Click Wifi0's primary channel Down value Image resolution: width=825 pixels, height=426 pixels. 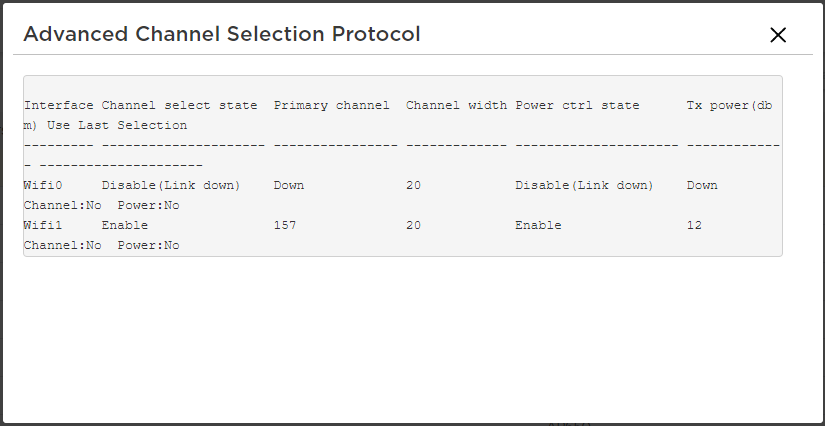click(x=289, y=186)
